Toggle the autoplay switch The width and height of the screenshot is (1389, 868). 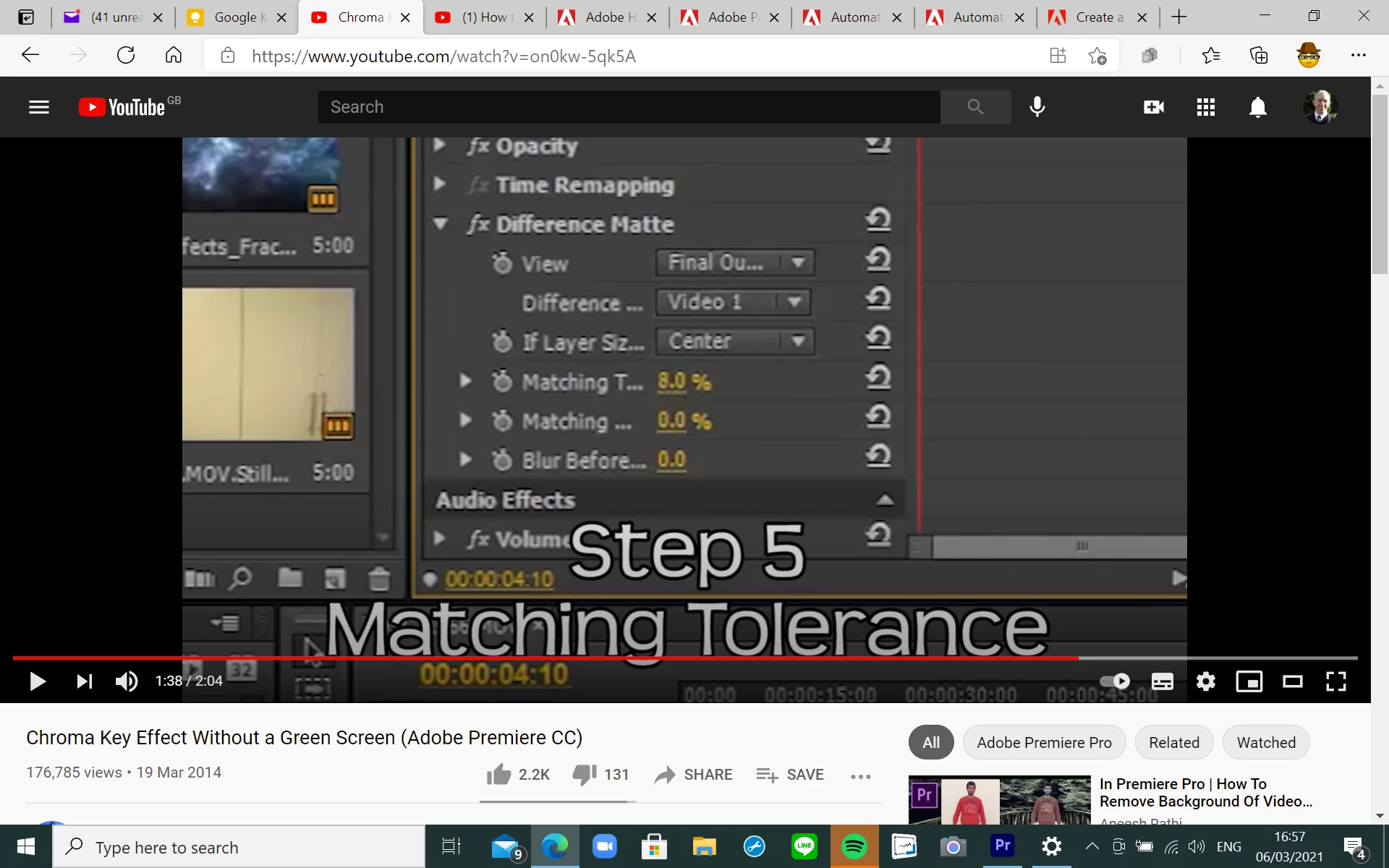coord(1115,681)
